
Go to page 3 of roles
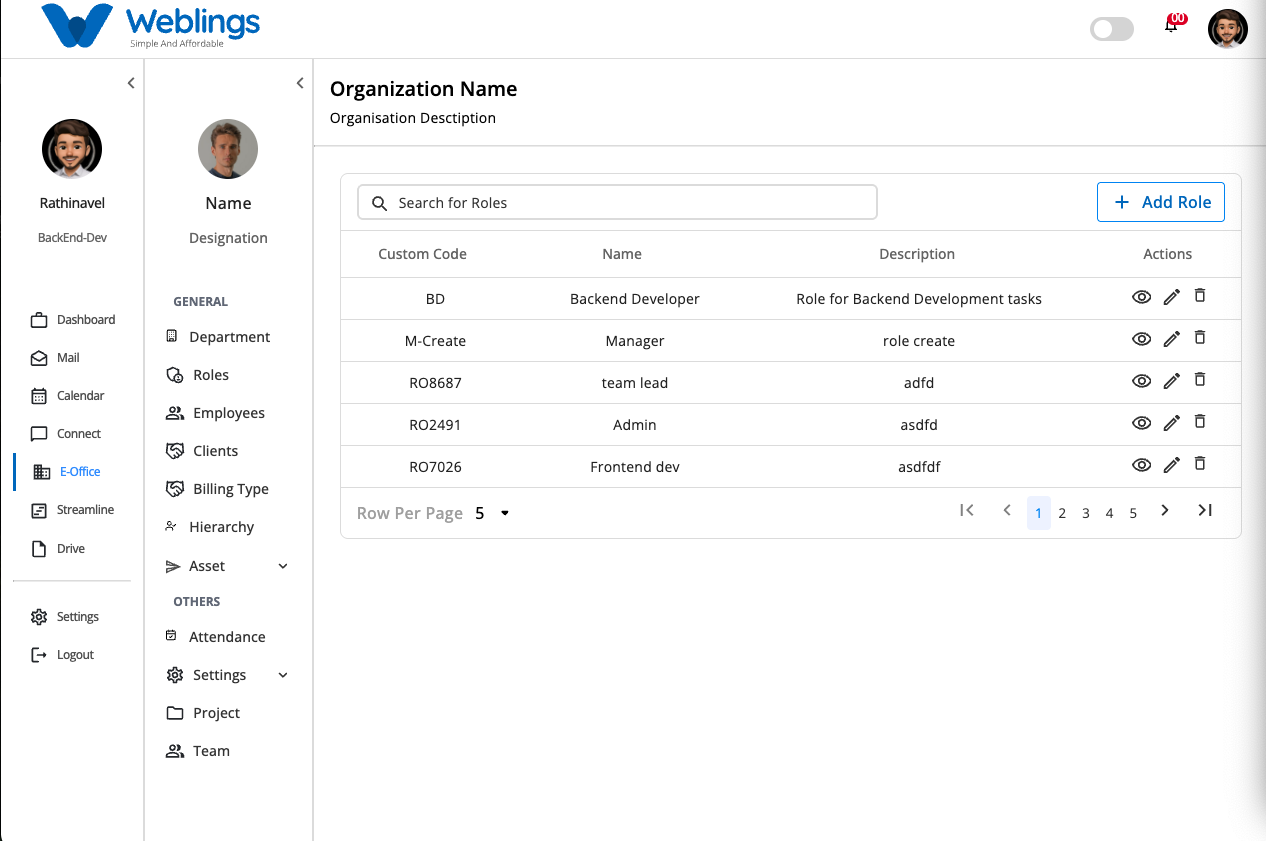point(1086,513)
